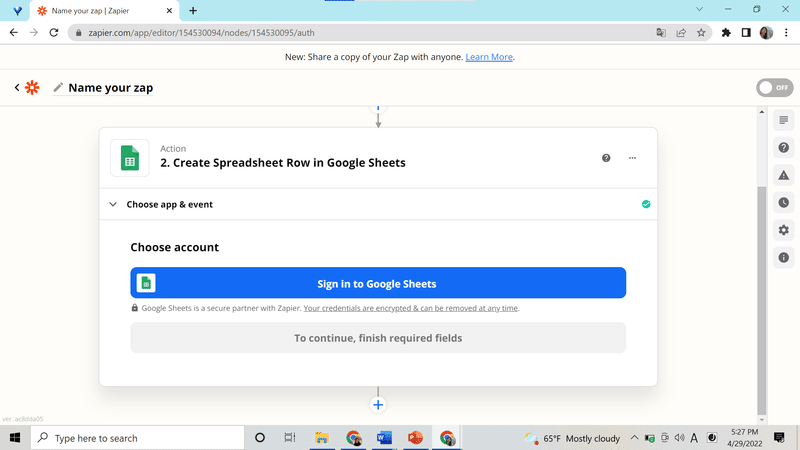Open the sidebar help question icon
Image resolution: width=800 pixels, height=450 pixels.
tap(784, 148)
